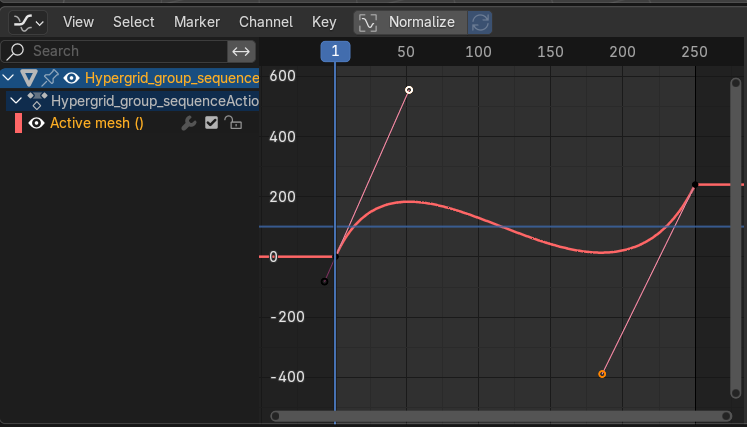Uncheck the Active mesh mute checkbox
This screenshot has height=427, width=747.
click(211, 124)
